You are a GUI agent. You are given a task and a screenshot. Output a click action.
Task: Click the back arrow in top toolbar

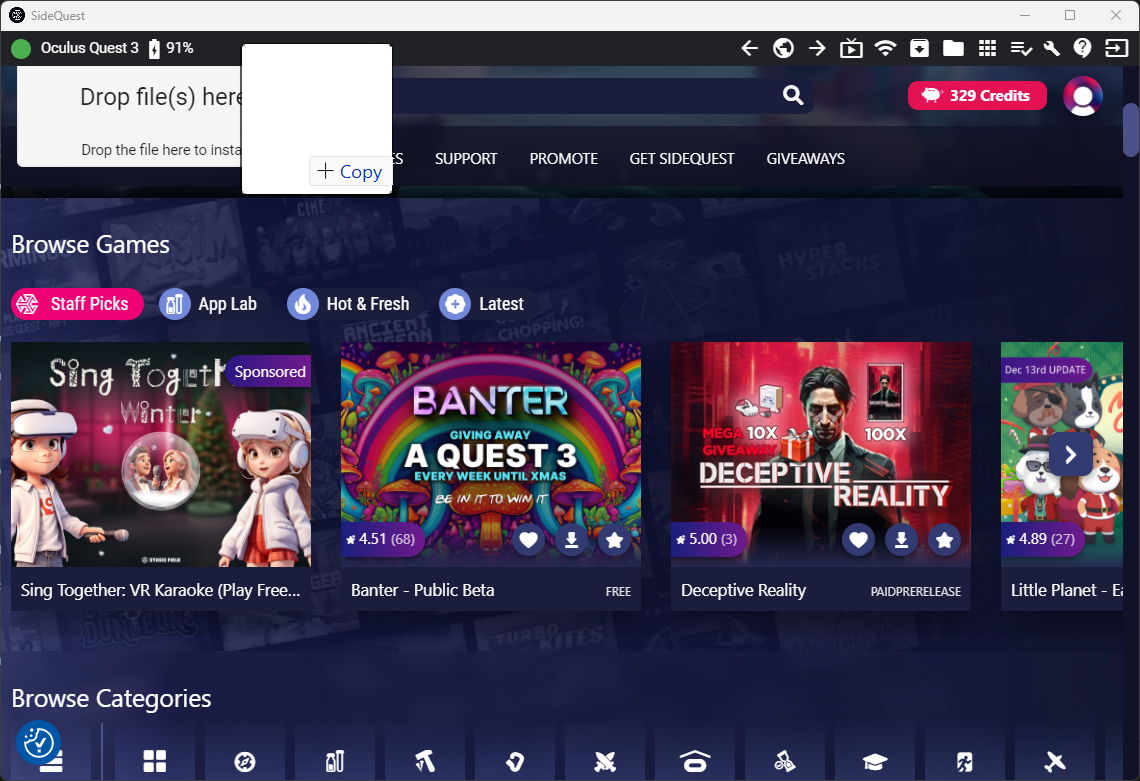(749, 48)
